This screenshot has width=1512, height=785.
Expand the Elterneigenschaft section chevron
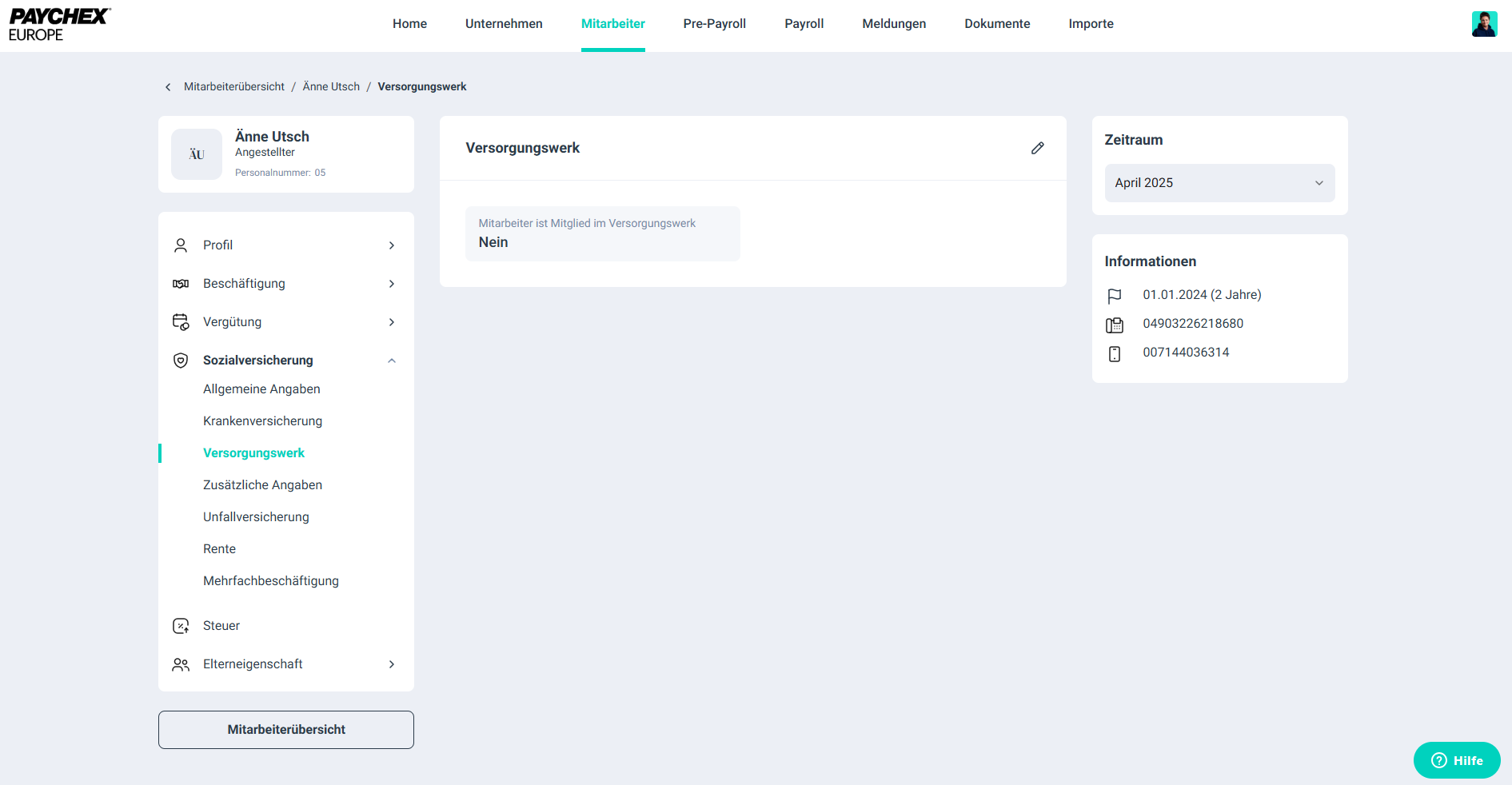point(392,664)
